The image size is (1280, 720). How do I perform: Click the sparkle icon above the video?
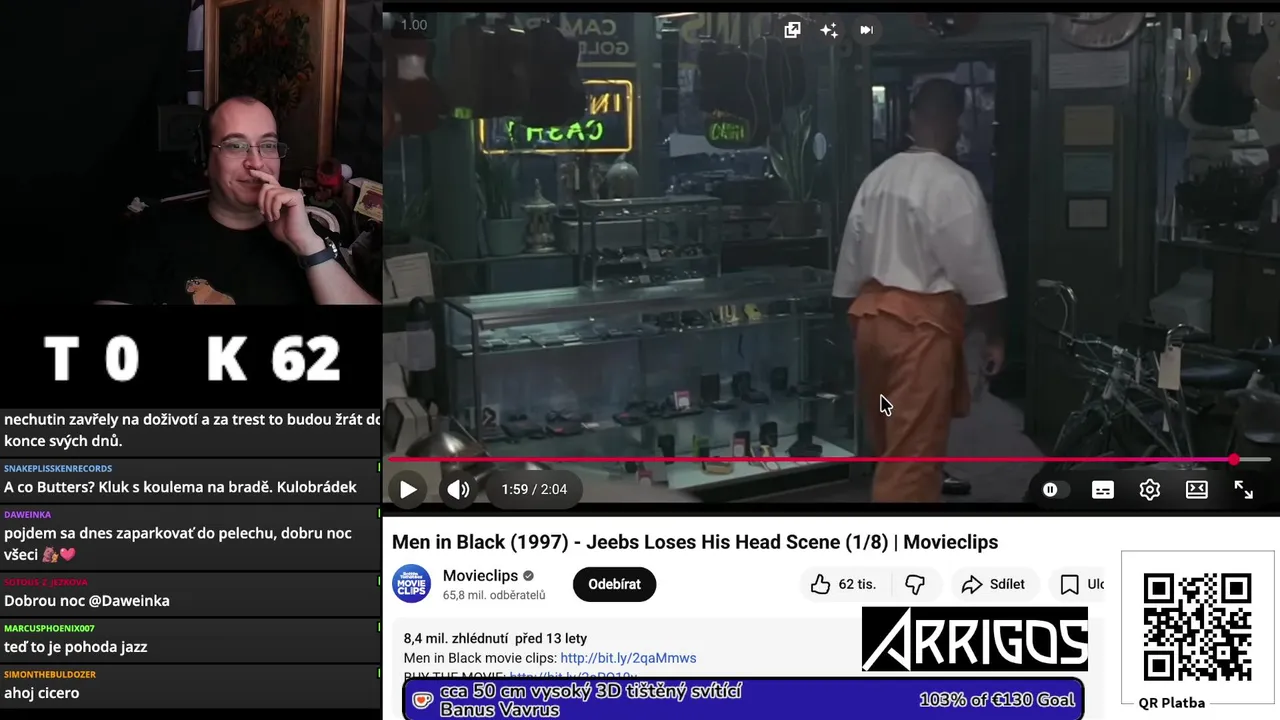coord(829,30)
